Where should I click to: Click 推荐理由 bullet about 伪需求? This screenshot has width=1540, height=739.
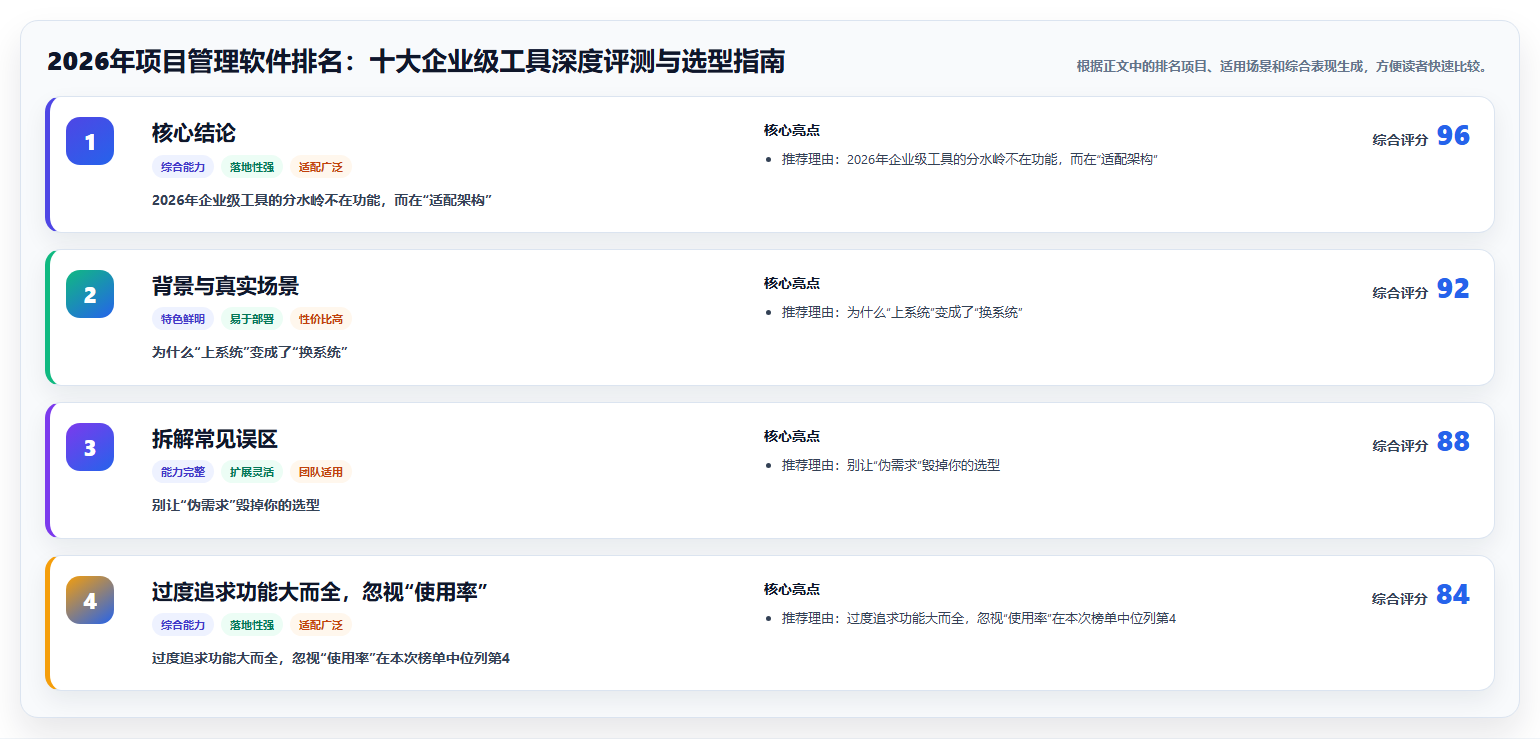click(891, 466)
